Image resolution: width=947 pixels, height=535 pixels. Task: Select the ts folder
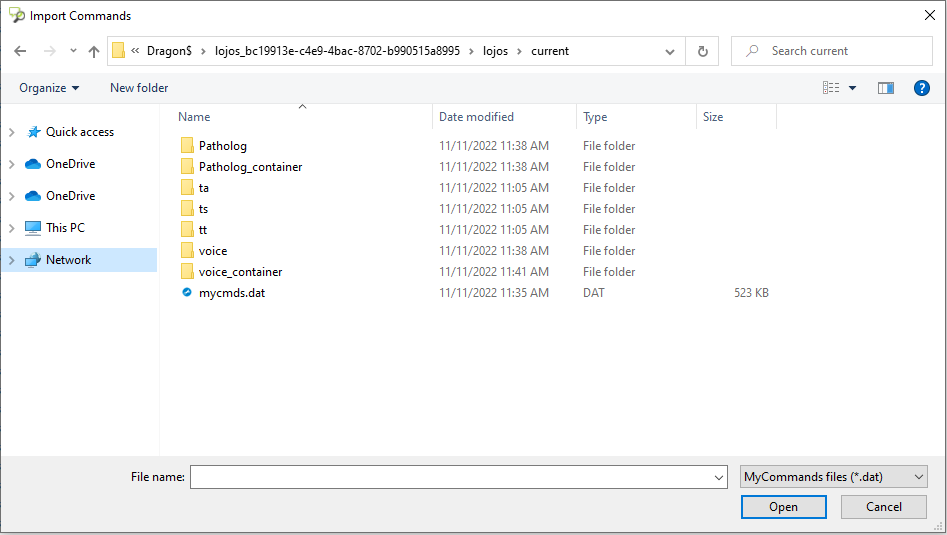(203, 209)
